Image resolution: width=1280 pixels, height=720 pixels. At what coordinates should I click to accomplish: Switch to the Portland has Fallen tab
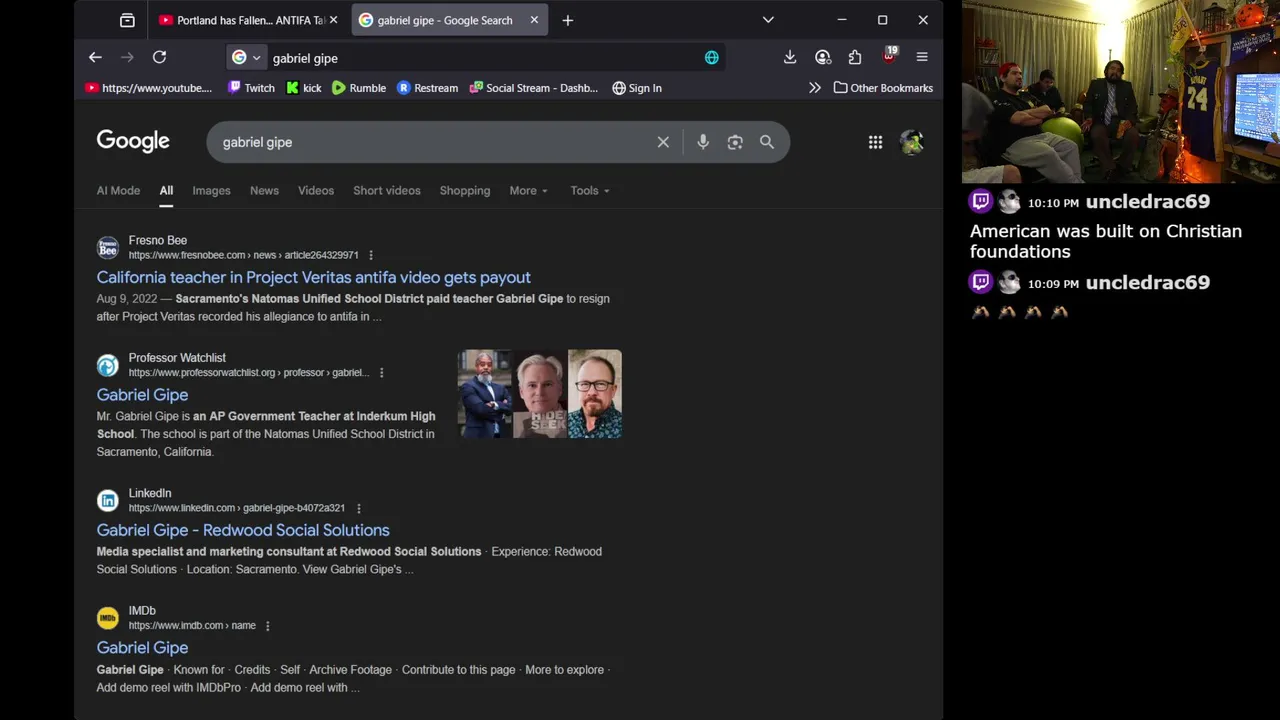(247, 20)
